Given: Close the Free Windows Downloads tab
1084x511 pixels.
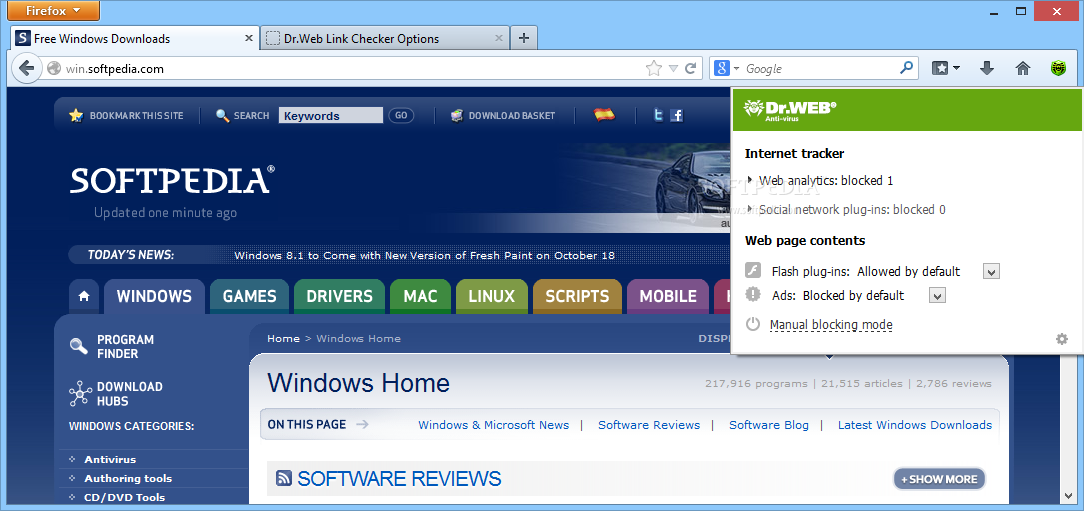Looking at the screenshot, I should pyautogui.click(x=249, y=38).
